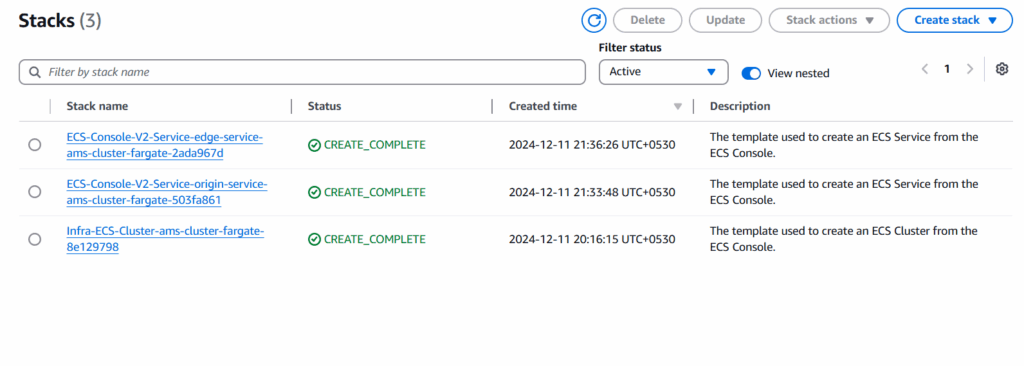1024x366 pixels.
Task: Open Infra-ECS-Cluster-ams-cluster-fargate stack link
Action: click(165, 239)
